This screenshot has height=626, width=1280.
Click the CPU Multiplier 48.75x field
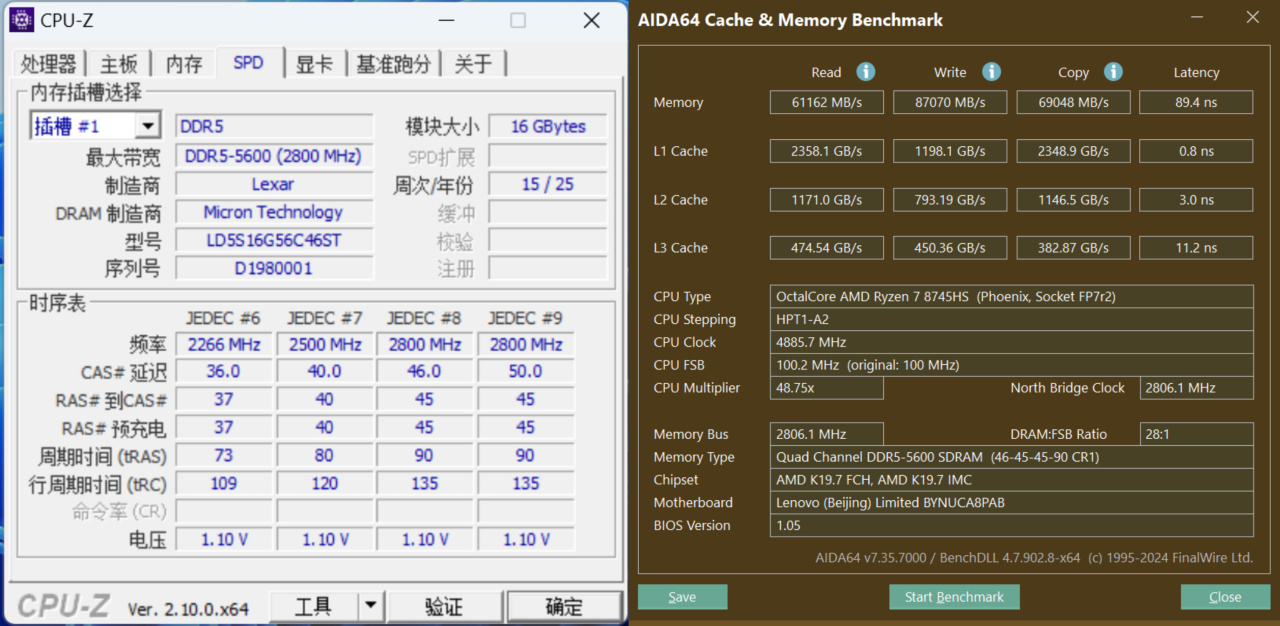click(x=826, y=388)
